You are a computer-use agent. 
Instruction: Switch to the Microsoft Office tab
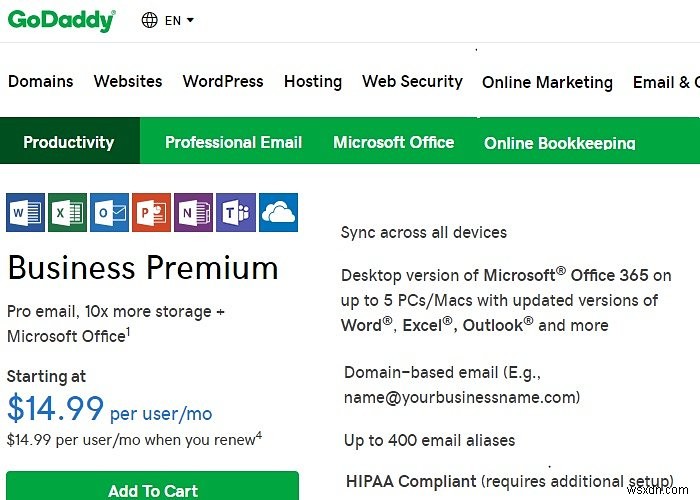[393, 142]
